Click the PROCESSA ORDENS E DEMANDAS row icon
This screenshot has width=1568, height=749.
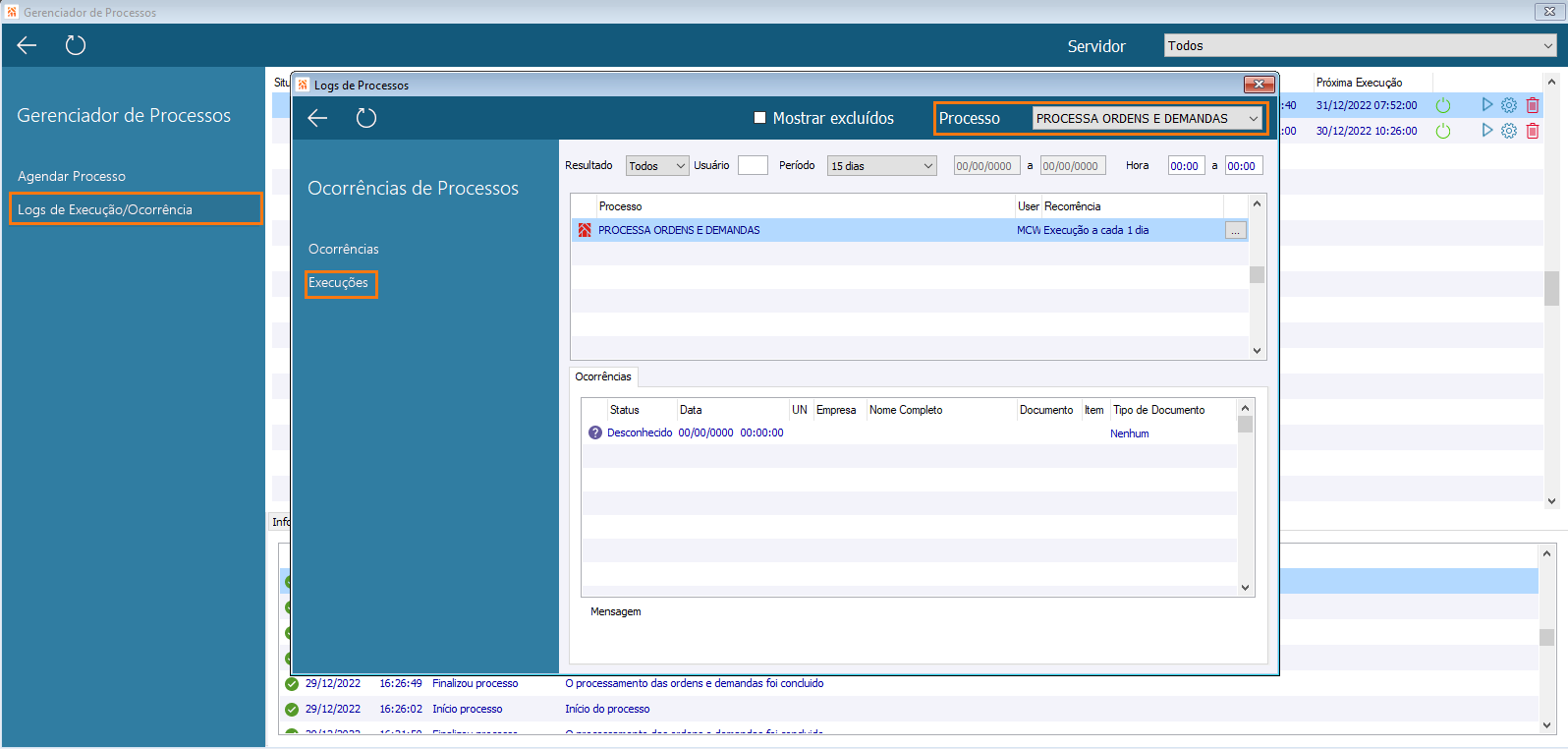pos(585,230)
